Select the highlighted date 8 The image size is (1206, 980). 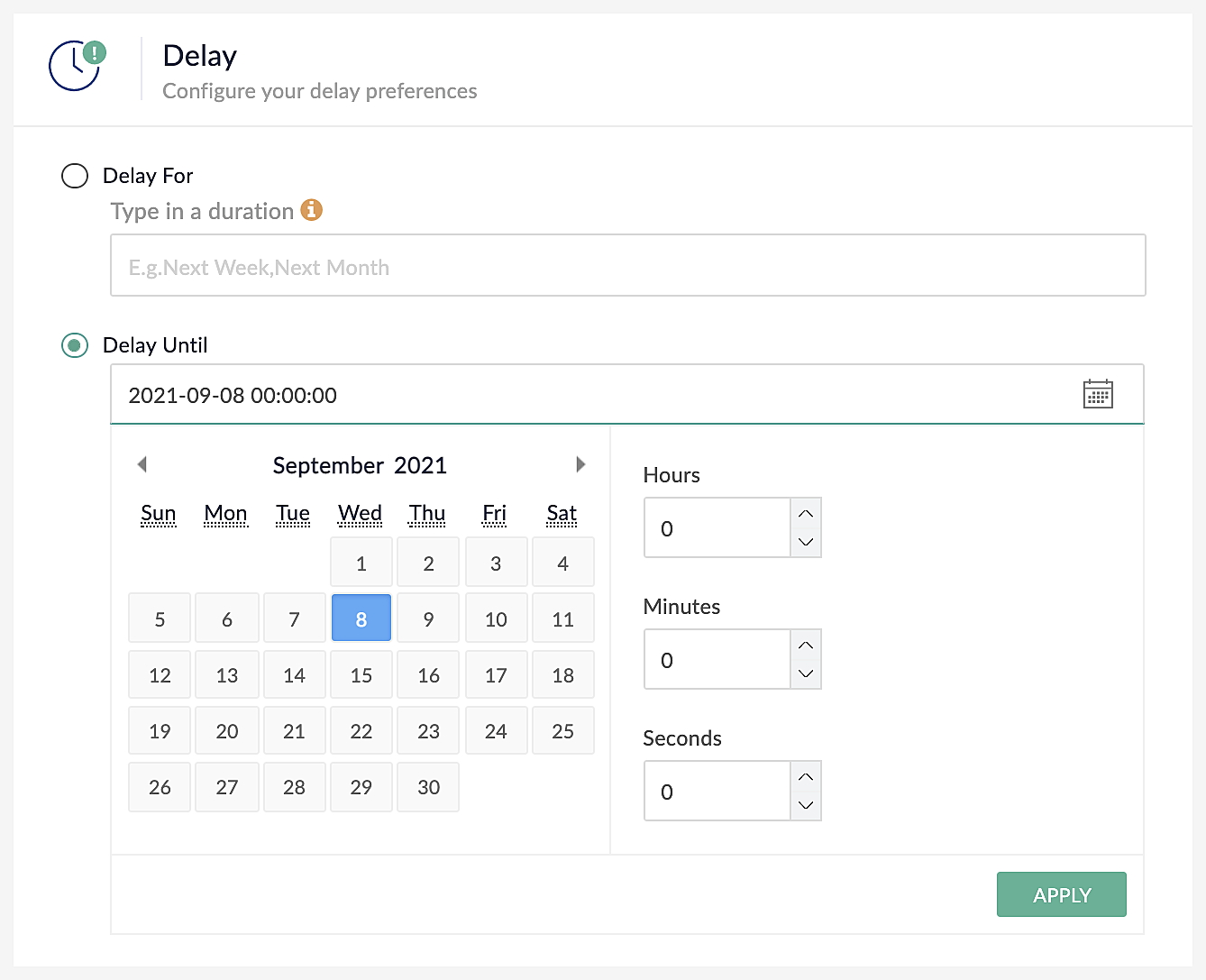click(361, 618)
